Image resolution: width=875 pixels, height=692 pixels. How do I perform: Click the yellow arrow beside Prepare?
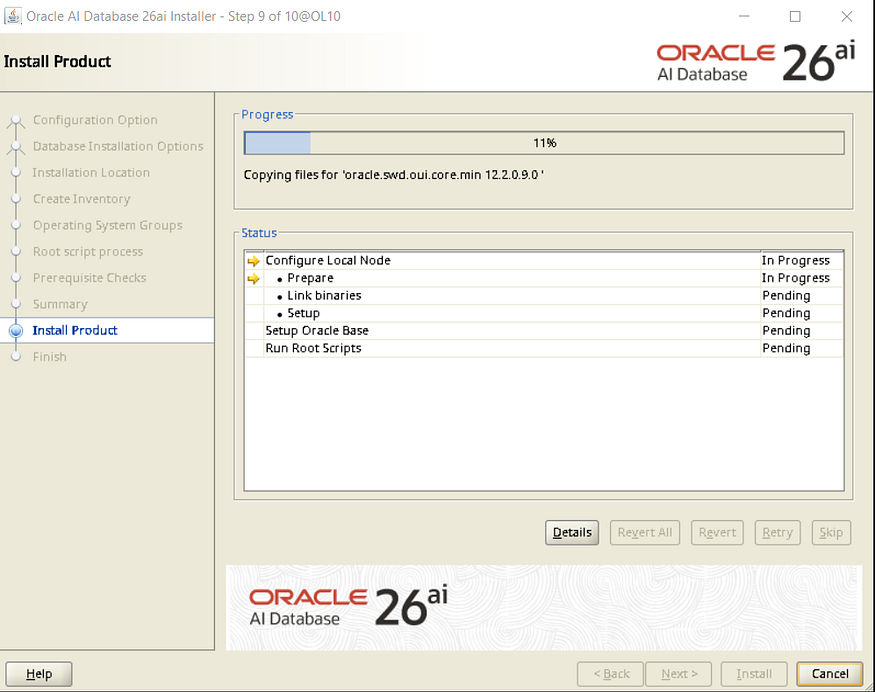pos(253,278)
